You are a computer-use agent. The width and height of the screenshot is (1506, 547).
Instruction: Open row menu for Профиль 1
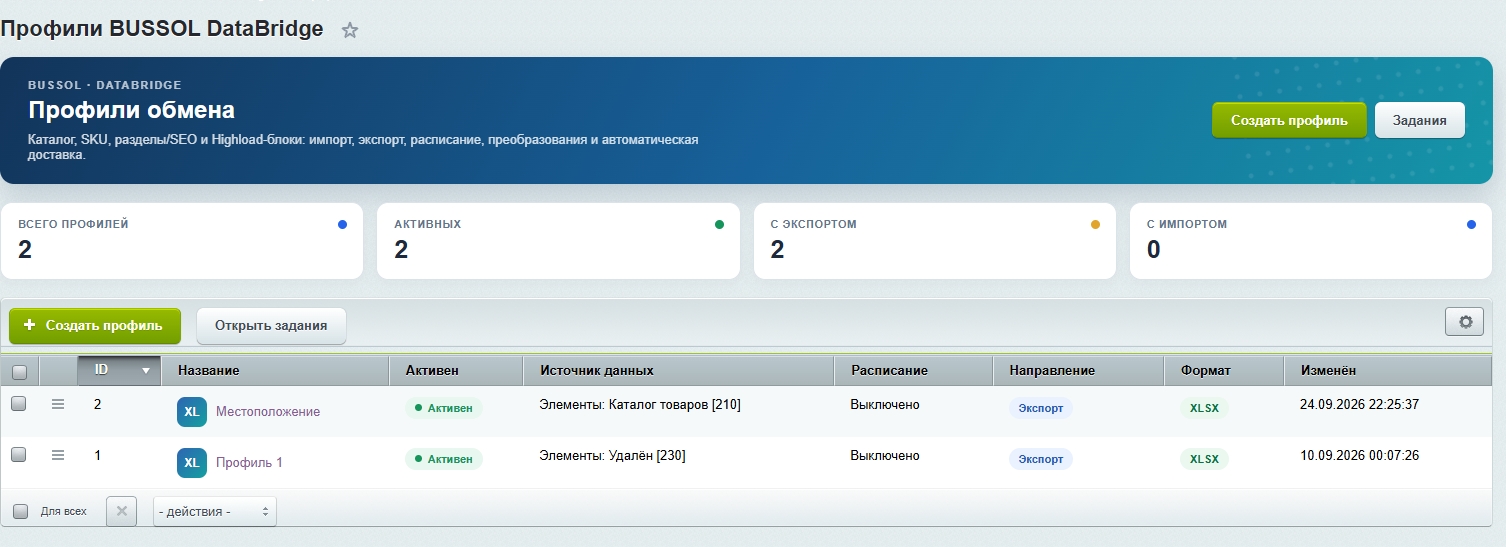(58, 455)
